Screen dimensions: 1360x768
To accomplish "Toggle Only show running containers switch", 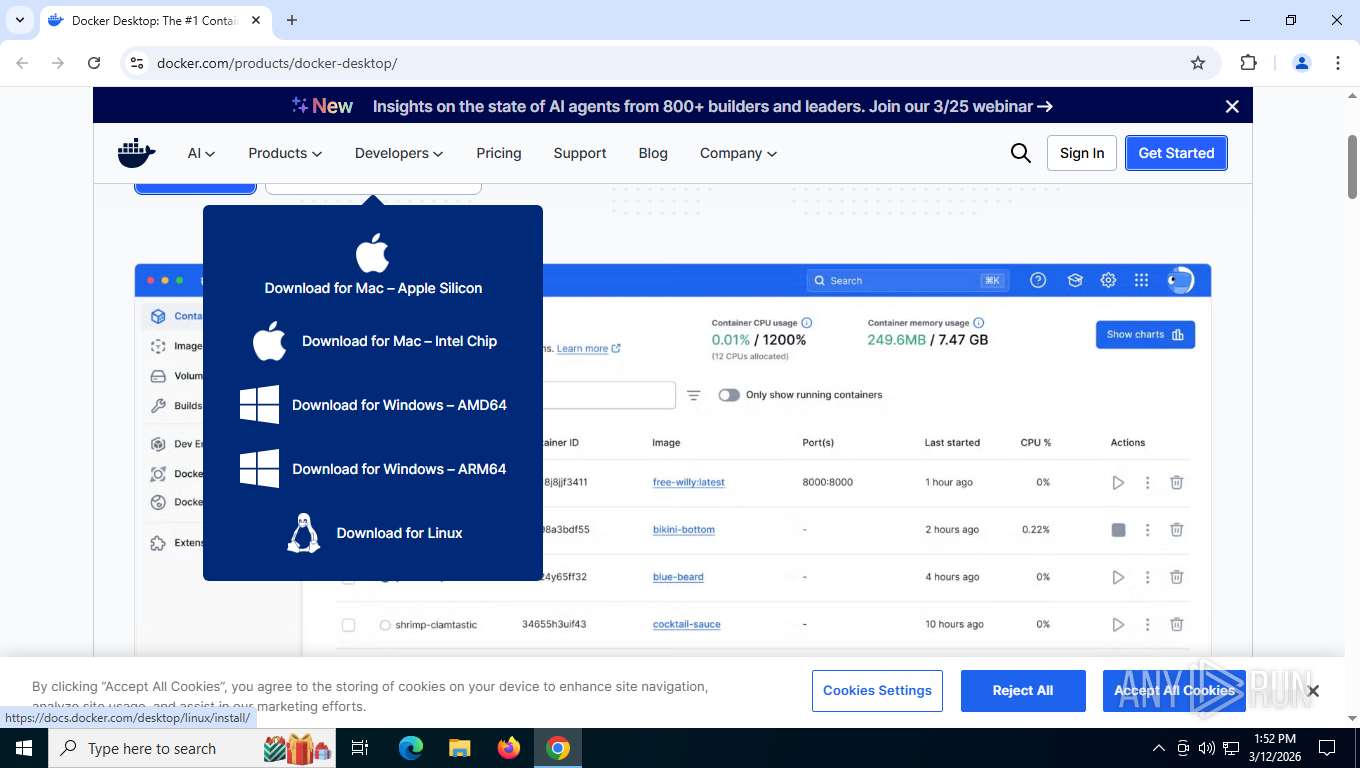I will 728,395.
